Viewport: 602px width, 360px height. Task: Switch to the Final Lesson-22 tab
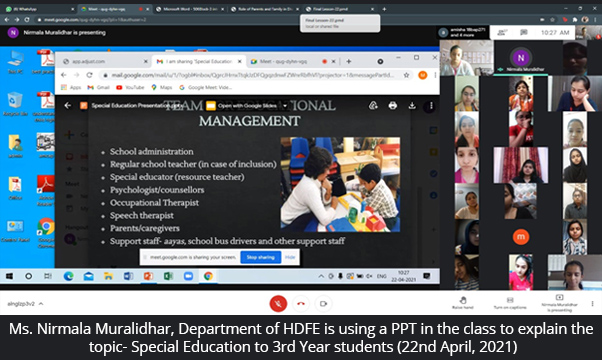(340, 9)
